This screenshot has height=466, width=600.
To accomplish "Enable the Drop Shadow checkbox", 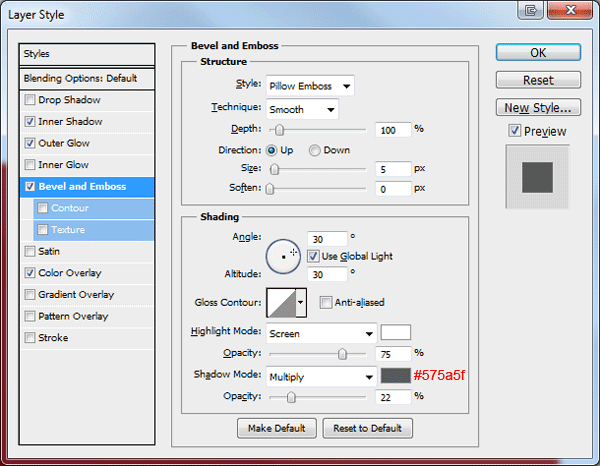I will pos(29,100).
